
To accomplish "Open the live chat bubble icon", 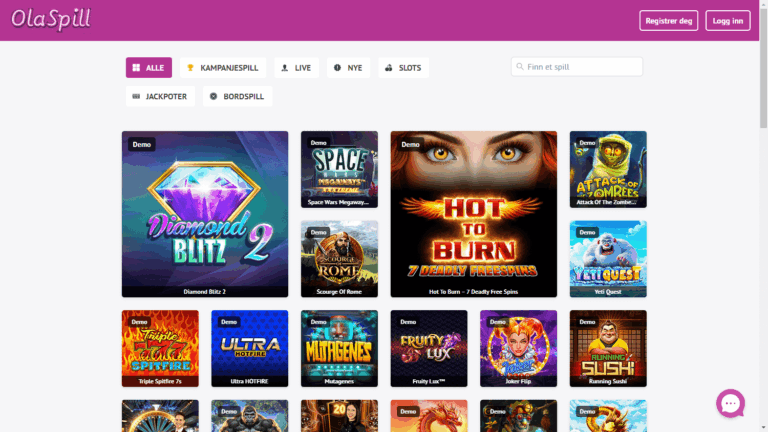I will 730,403.
